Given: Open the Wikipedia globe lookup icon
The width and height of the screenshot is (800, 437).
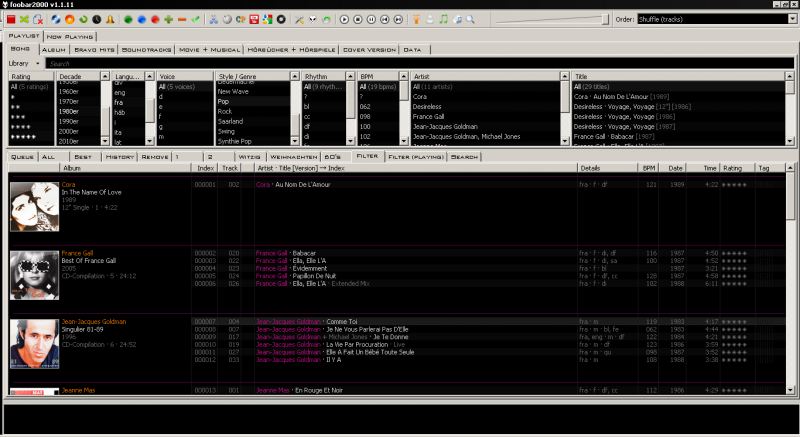Looking at the screenshot, I should 227,19.
